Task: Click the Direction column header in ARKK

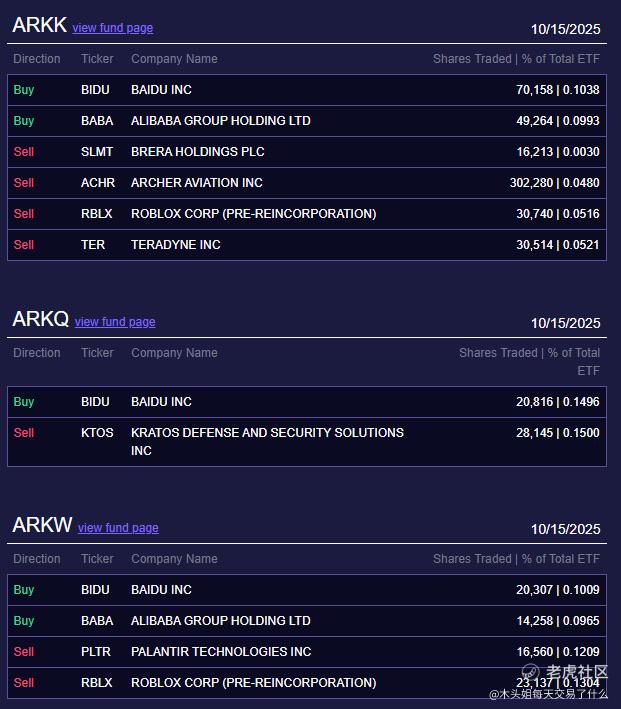Action: 37,59
